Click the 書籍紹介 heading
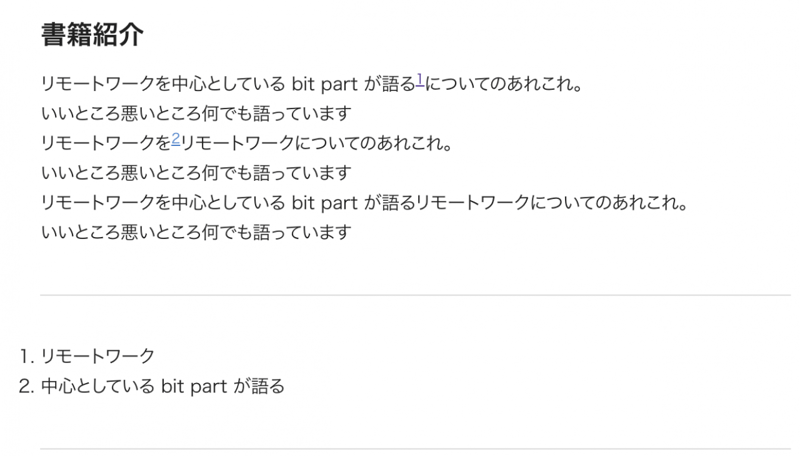Image resolution: width=800 pixels, height=456 pixels. 92,36
